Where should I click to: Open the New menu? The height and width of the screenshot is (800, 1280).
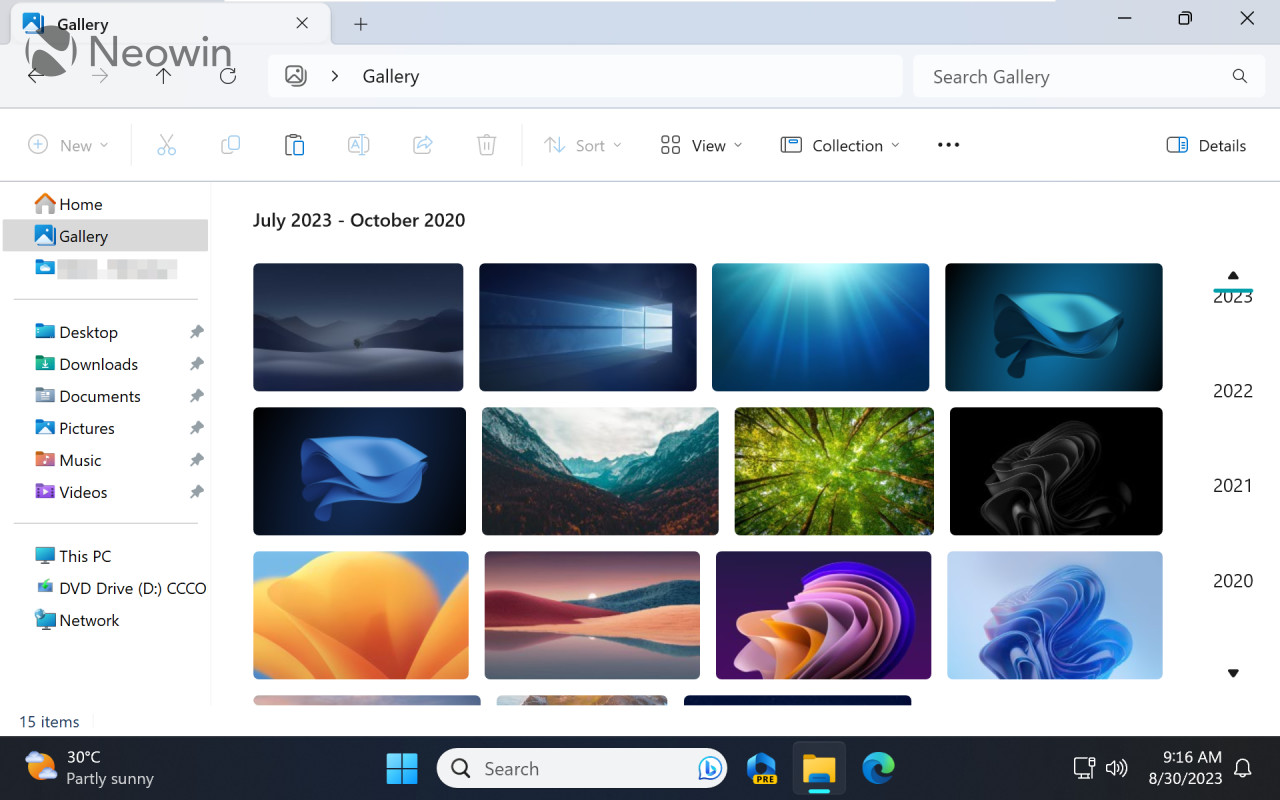click(68, 145)
